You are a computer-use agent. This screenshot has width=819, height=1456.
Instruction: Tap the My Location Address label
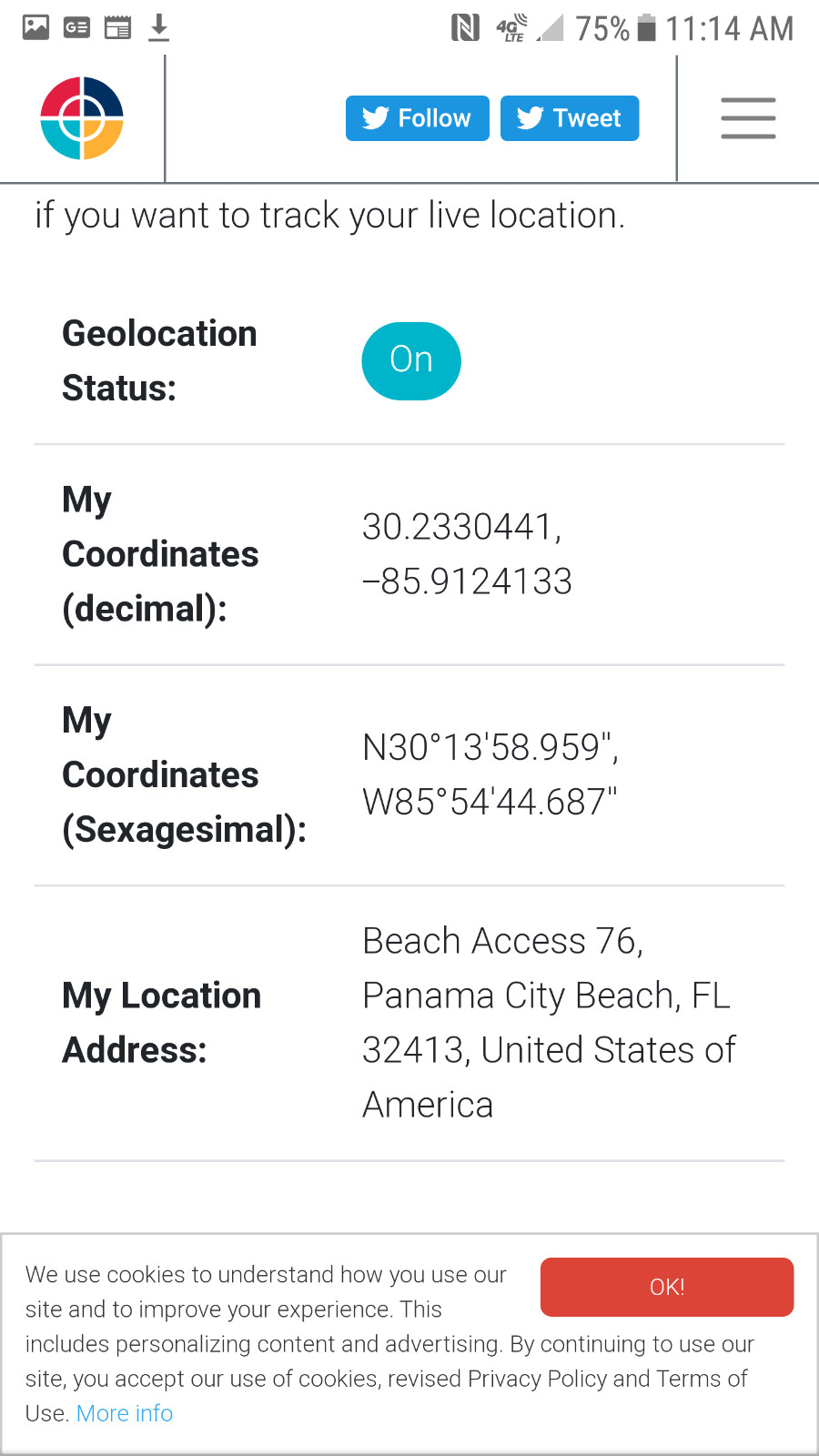[x=162, y=1023]
